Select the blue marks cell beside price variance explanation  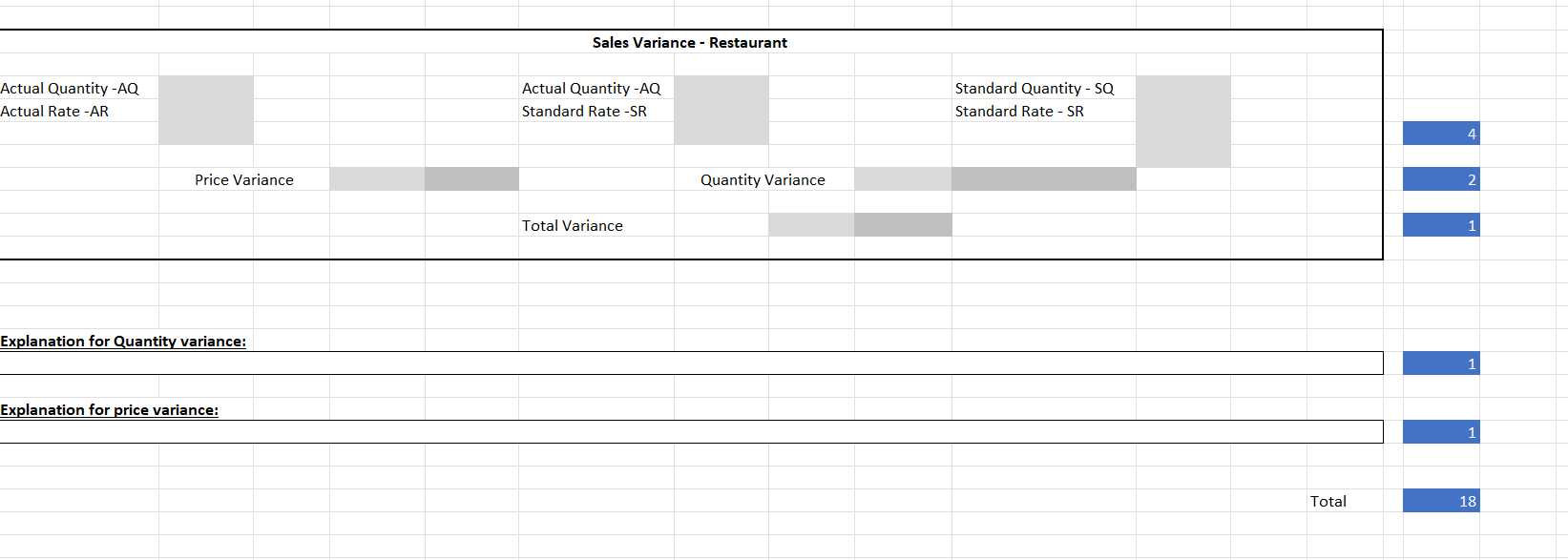pos(1441,432)
